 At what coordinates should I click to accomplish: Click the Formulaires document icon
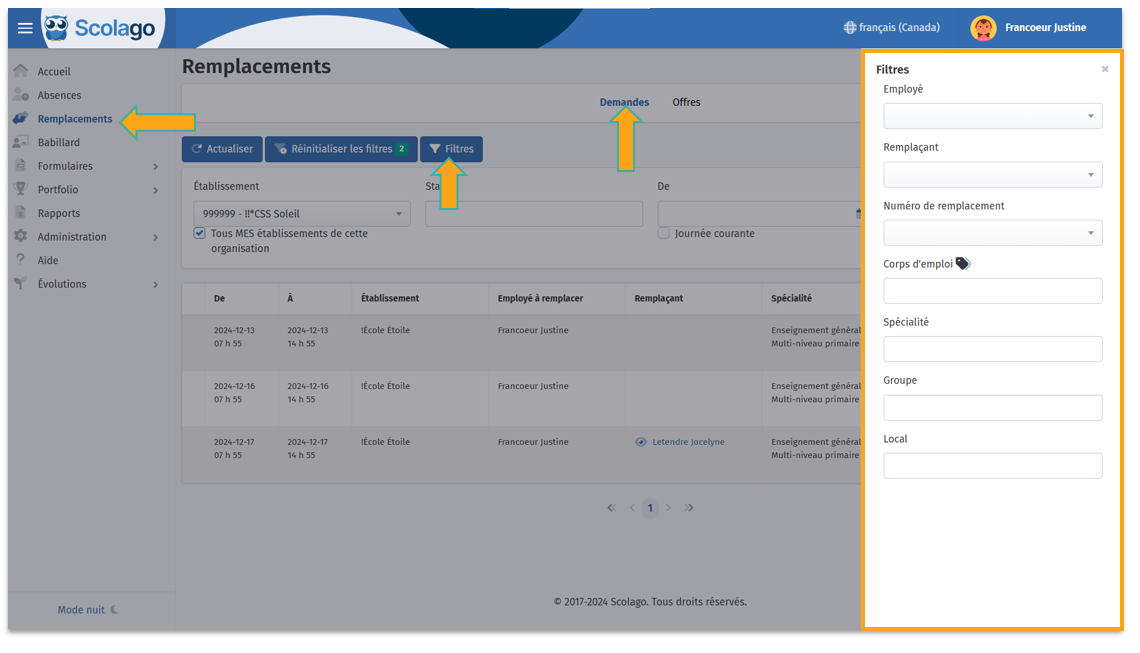click(x=20, y=165)
